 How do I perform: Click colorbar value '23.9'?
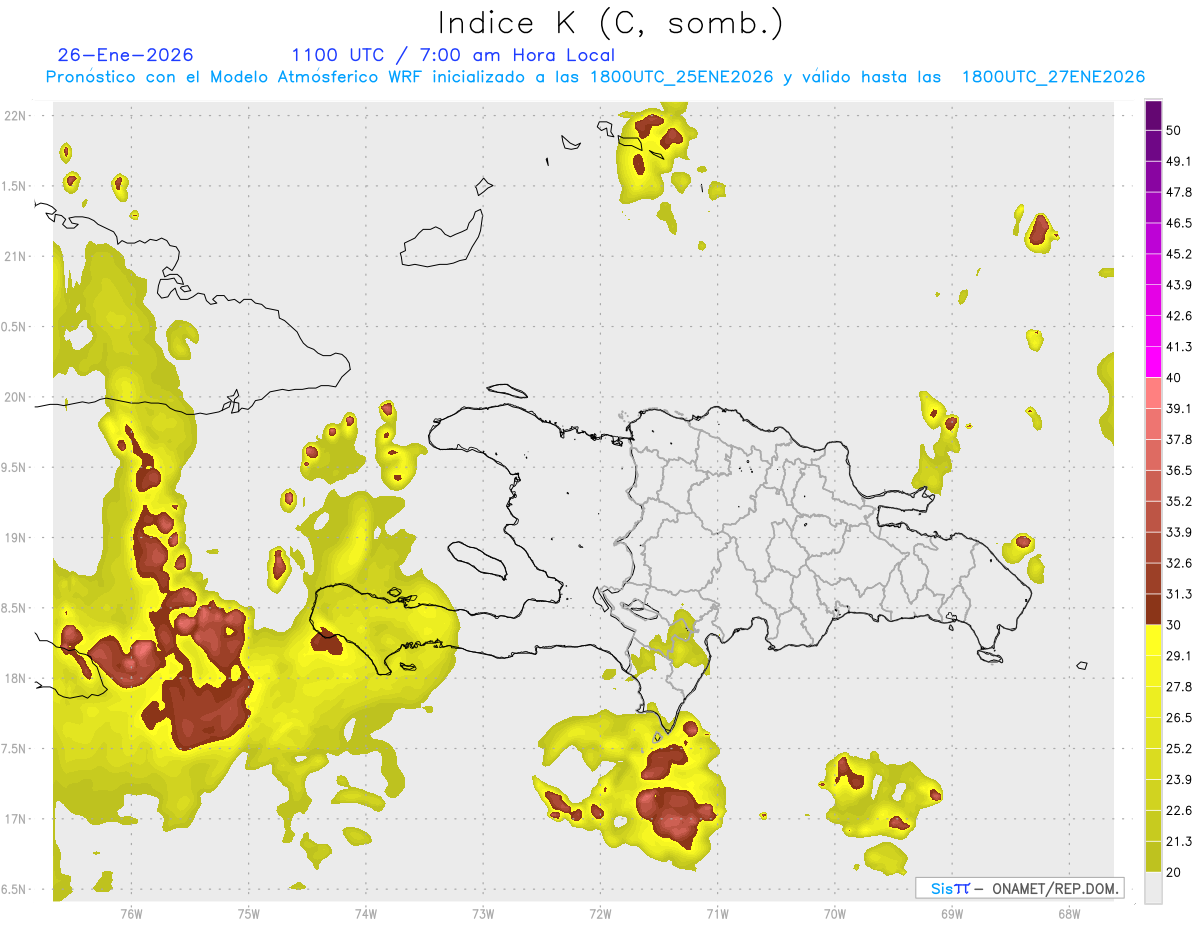(x=1178, y=780)
